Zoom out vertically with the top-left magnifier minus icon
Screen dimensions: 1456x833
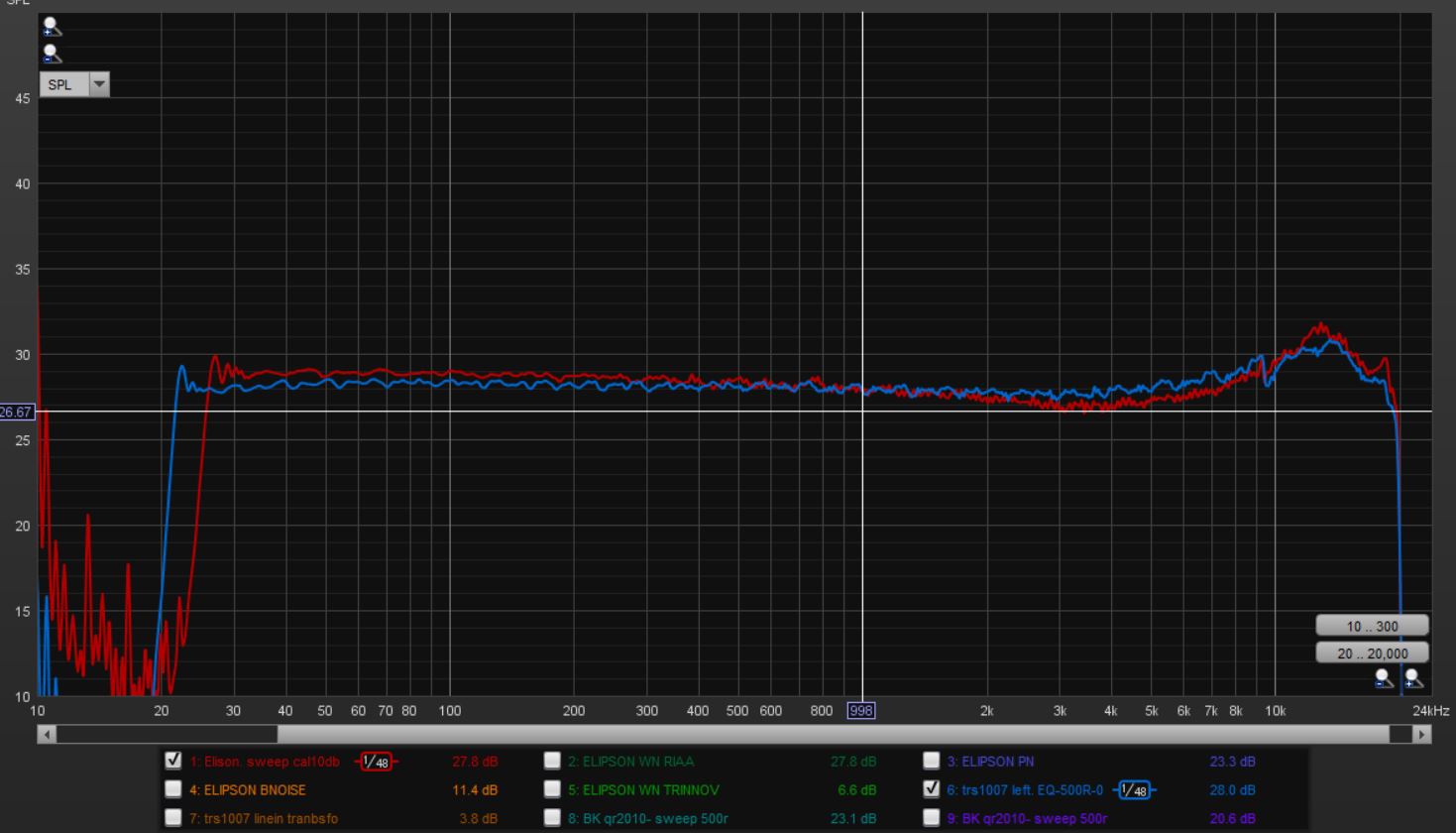[52, 55]
